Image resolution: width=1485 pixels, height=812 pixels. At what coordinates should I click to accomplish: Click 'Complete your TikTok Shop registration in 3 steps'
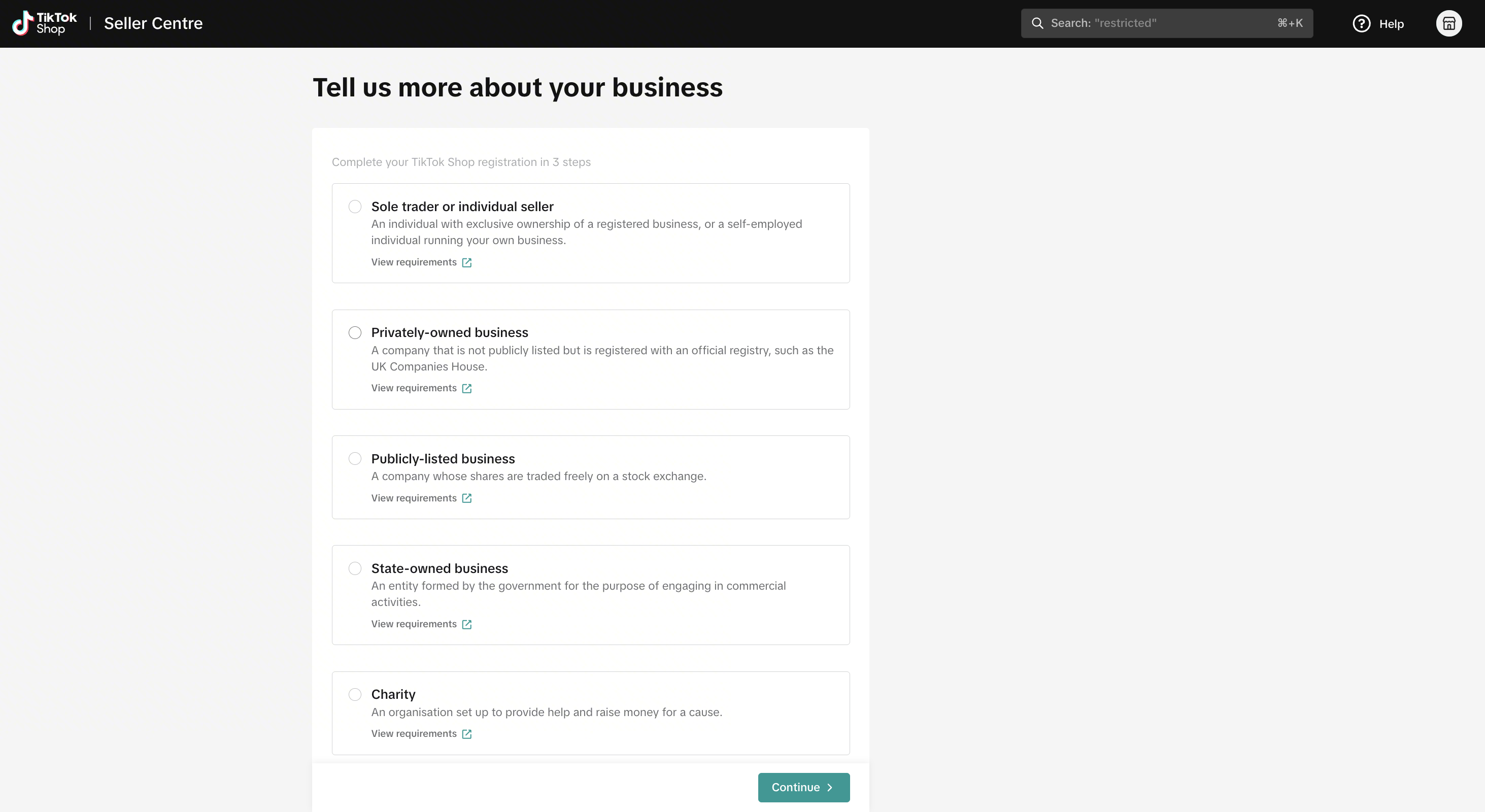pos(461,162)
